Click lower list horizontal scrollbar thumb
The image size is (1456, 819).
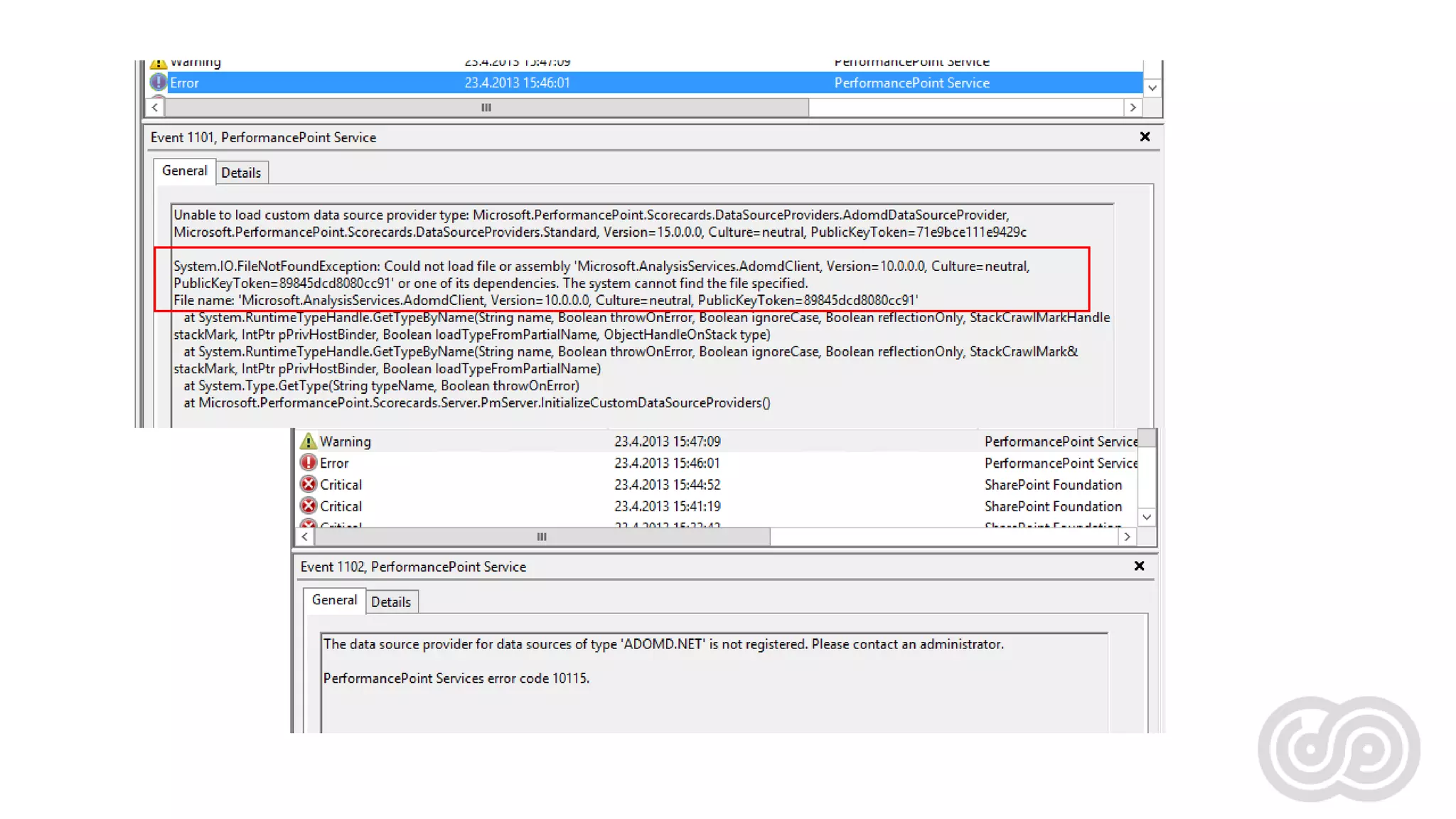point(542,537)
